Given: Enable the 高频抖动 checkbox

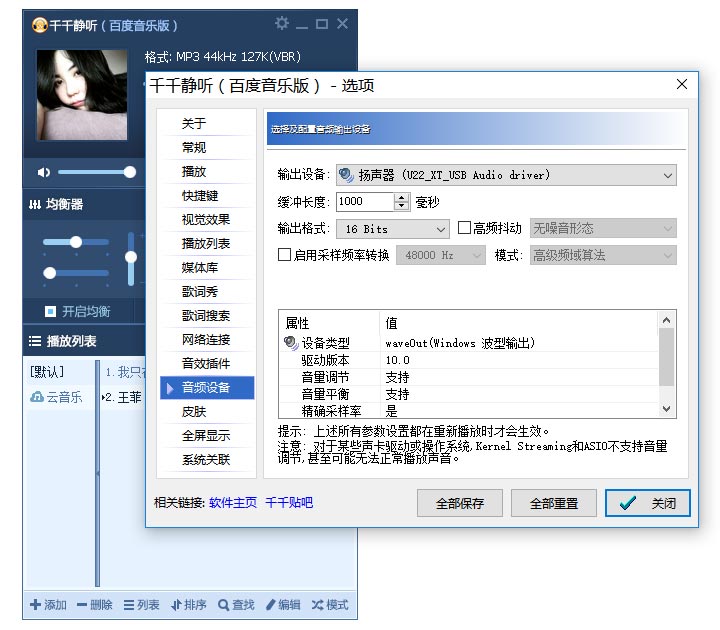Looking at the screenshot, I should 464,228.
